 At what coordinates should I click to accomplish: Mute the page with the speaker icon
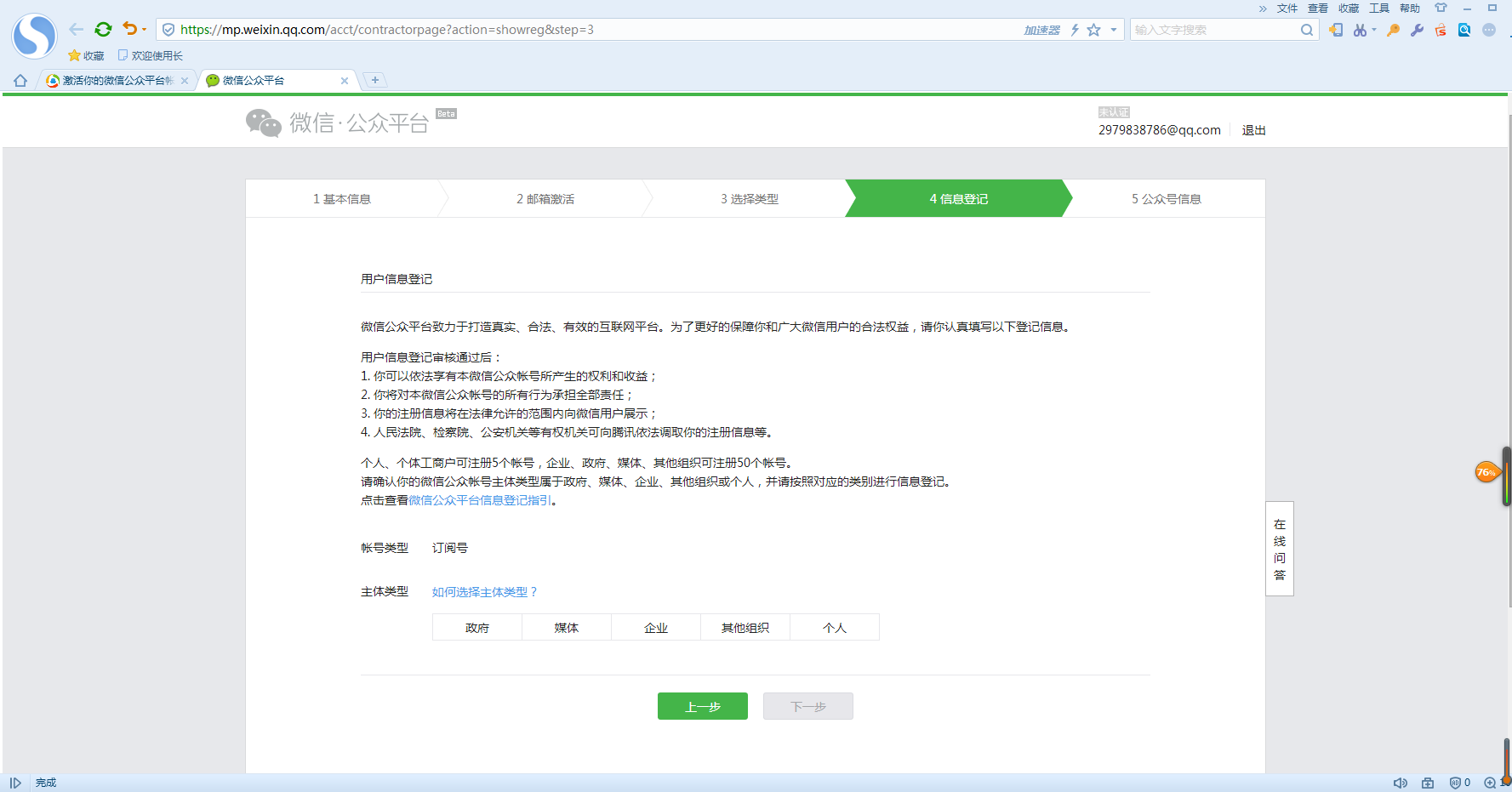tap(1401, 783)
